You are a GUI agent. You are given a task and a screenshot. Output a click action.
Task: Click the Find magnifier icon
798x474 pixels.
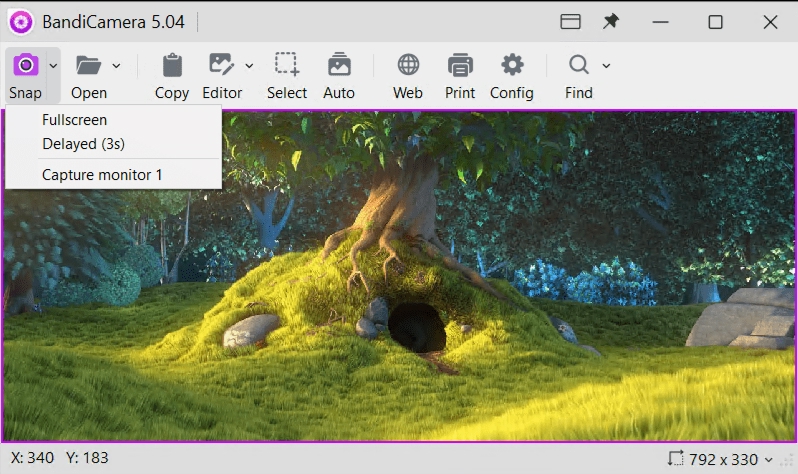click(x=578, y=66)
